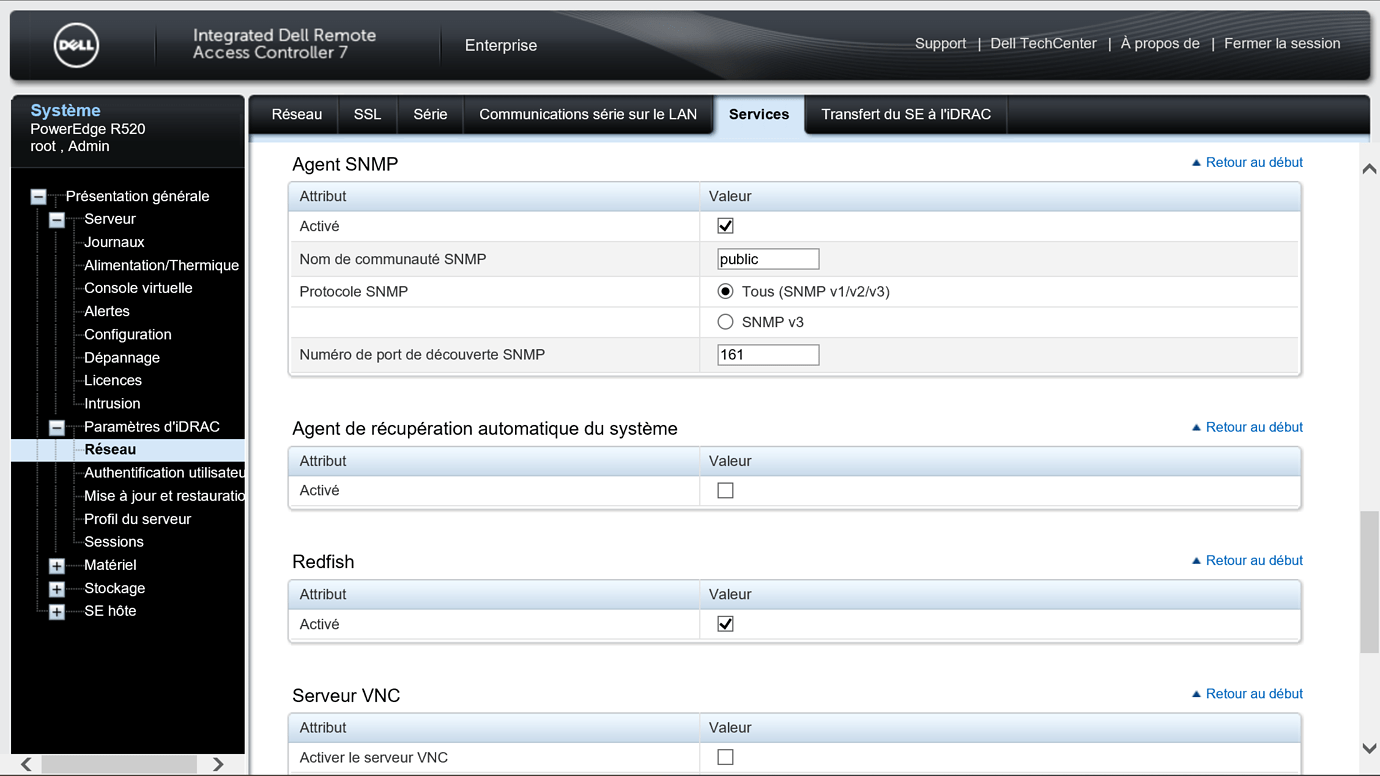This screenshot has height=776, width=1380.
Task: Click the scroll-down arrow on the vertical scrollbar
Action: [1369, 747]
